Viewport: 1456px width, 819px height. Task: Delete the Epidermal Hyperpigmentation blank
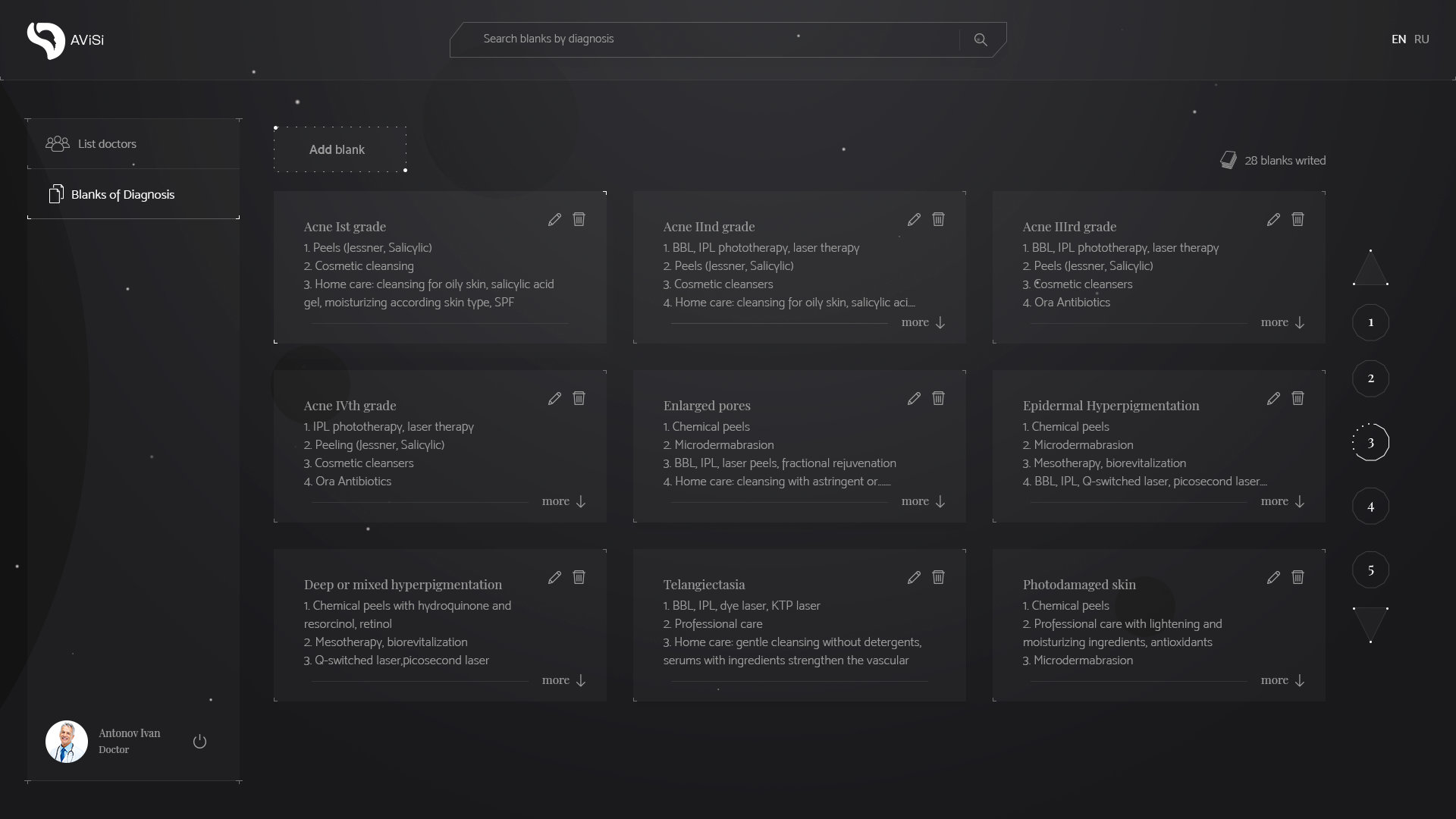point(1298,398)
